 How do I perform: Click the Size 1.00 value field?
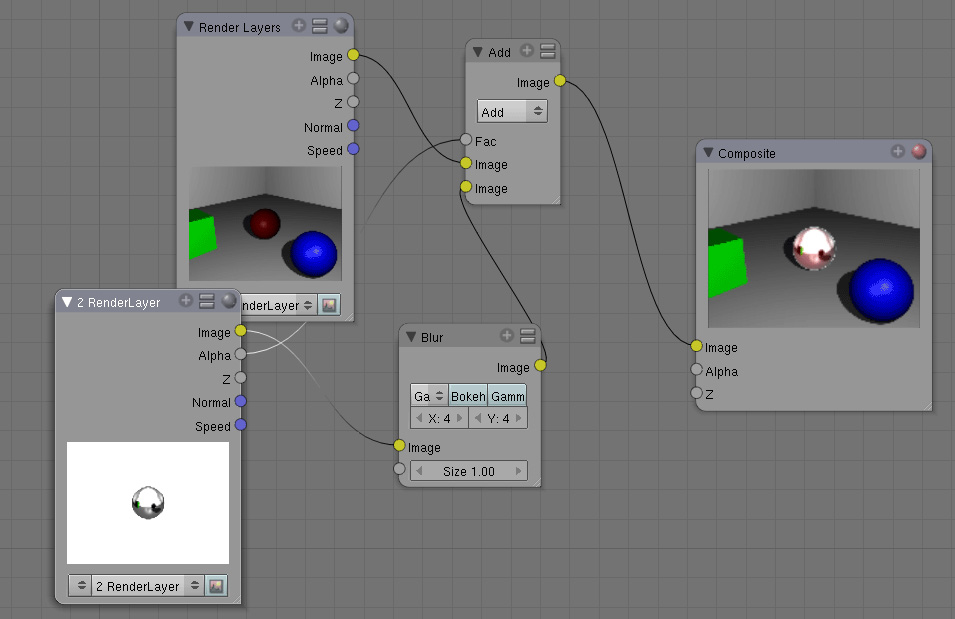point(469,471)
